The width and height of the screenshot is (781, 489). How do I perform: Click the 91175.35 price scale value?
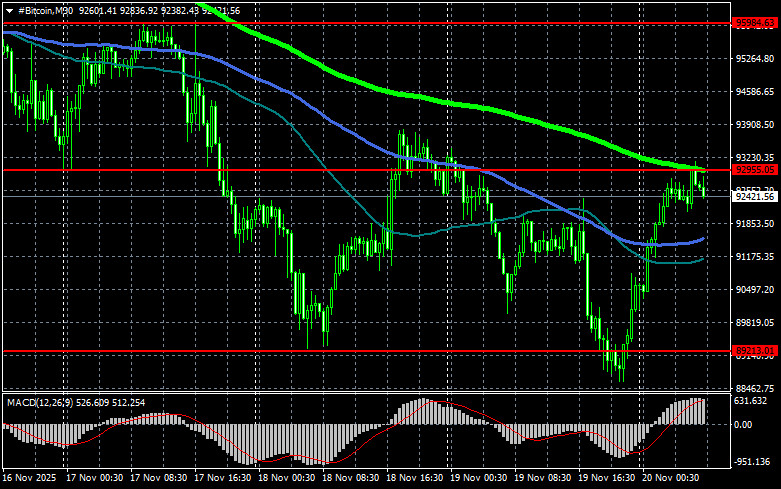755,256
